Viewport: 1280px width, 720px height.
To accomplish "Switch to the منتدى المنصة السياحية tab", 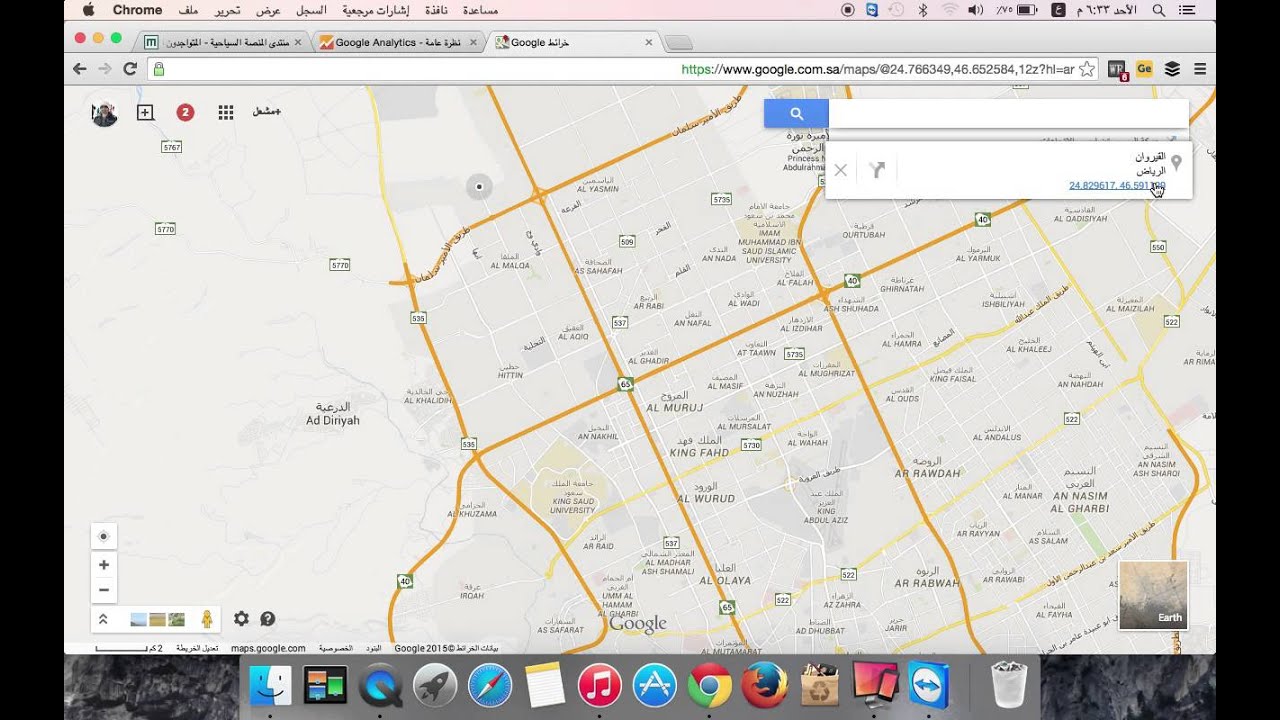I will coord(222,42).
